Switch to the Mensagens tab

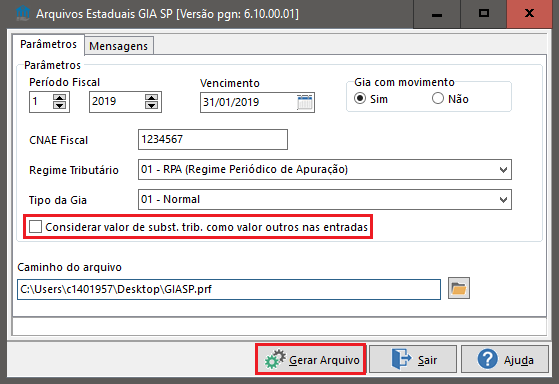[x=118, y=46]
